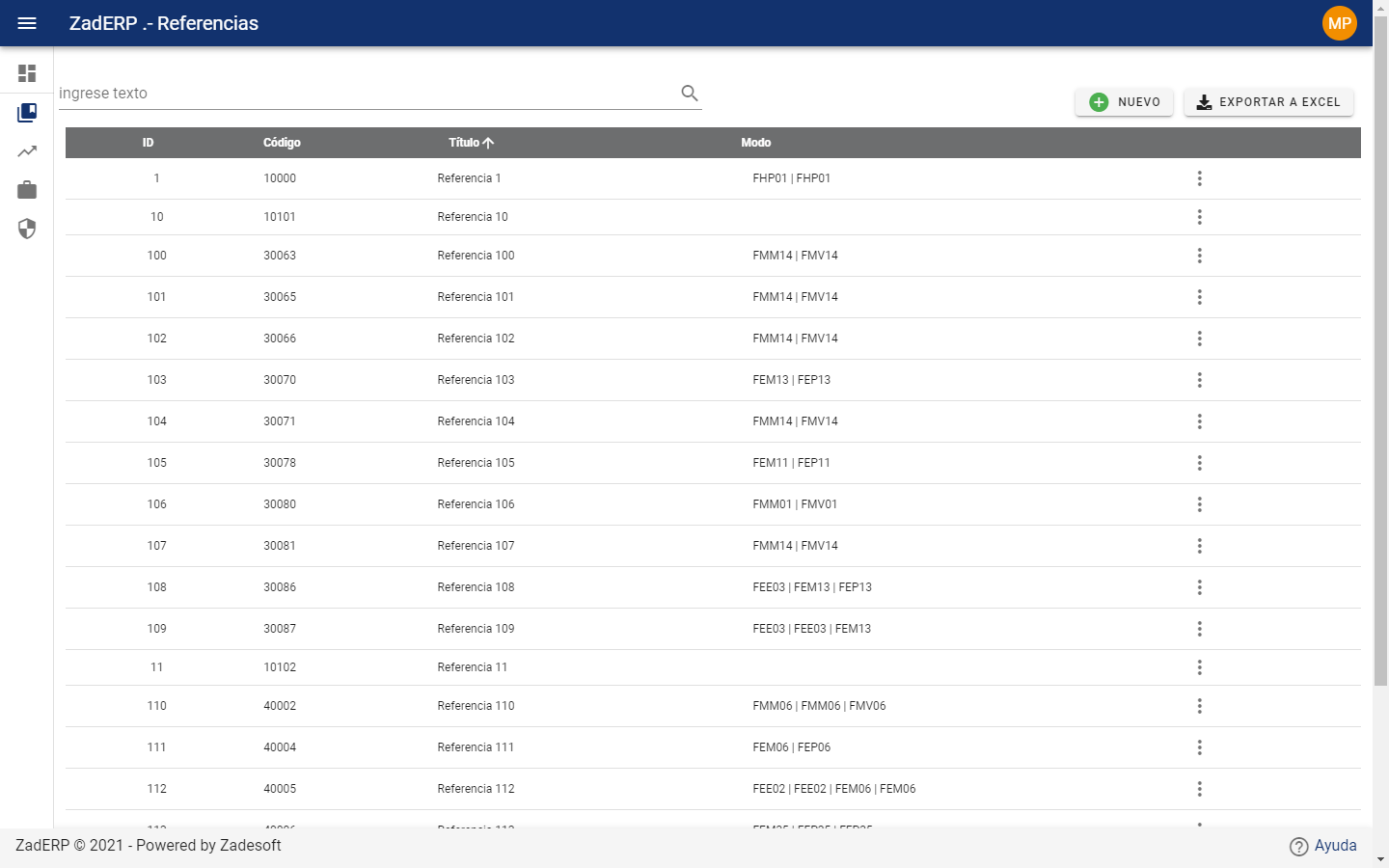Click code cell 30065
1389x868 pixels.
(280, 297)
